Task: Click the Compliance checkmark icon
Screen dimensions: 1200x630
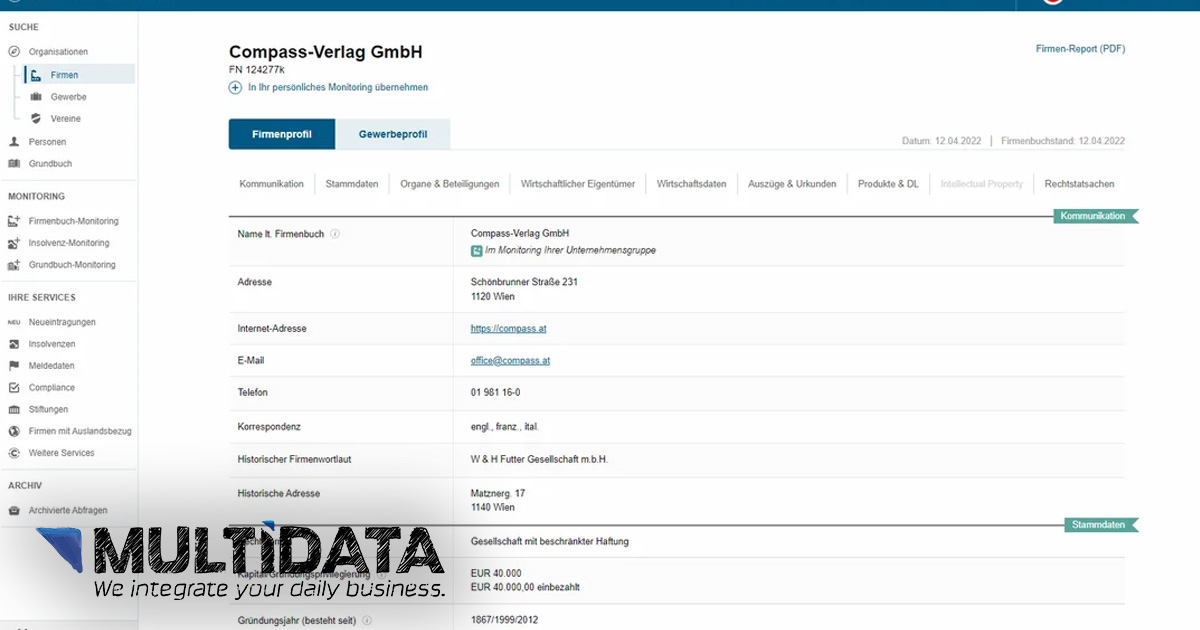Action: click(14, 388)
